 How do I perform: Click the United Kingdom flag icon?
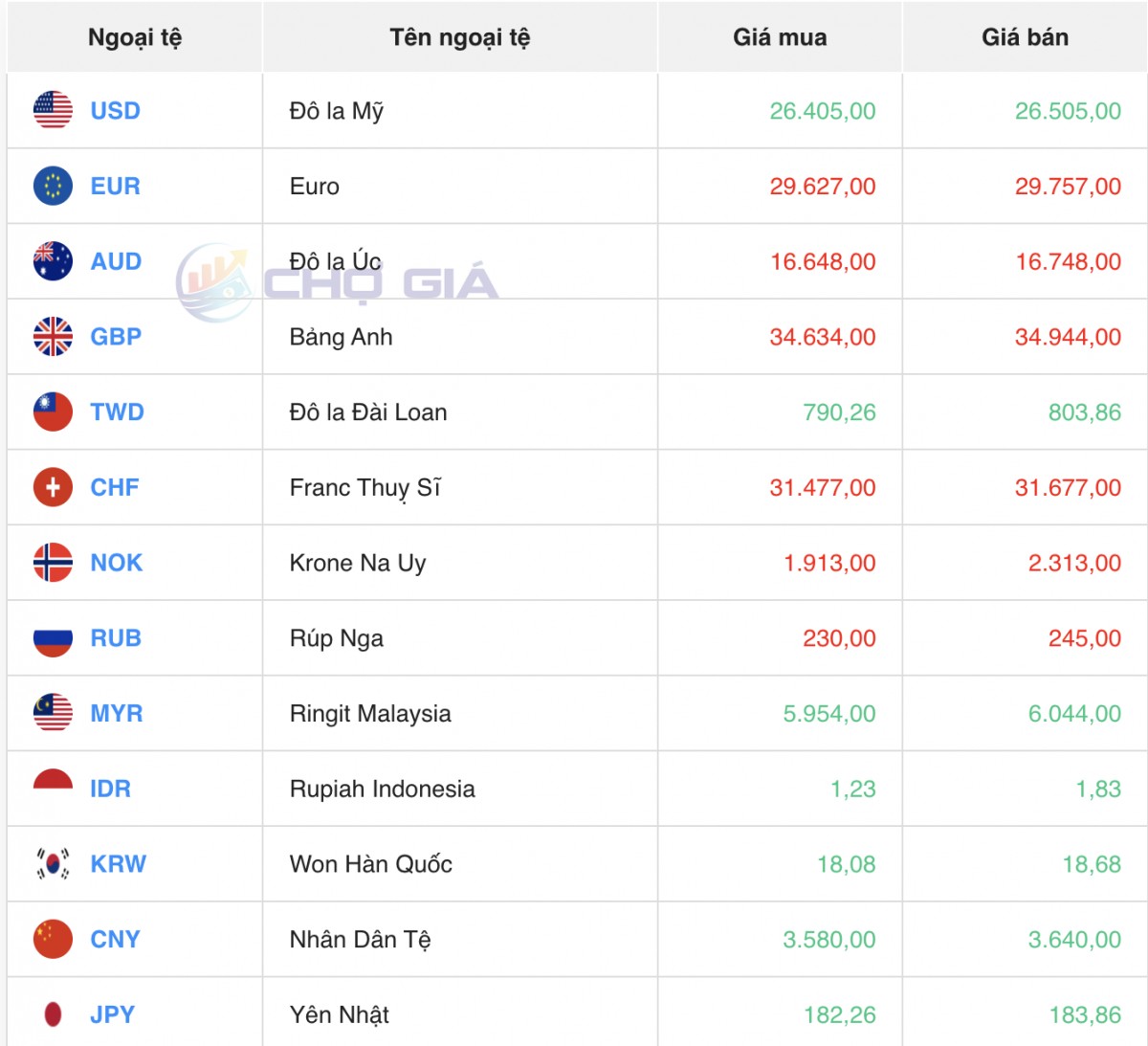(x=53, y=337)
